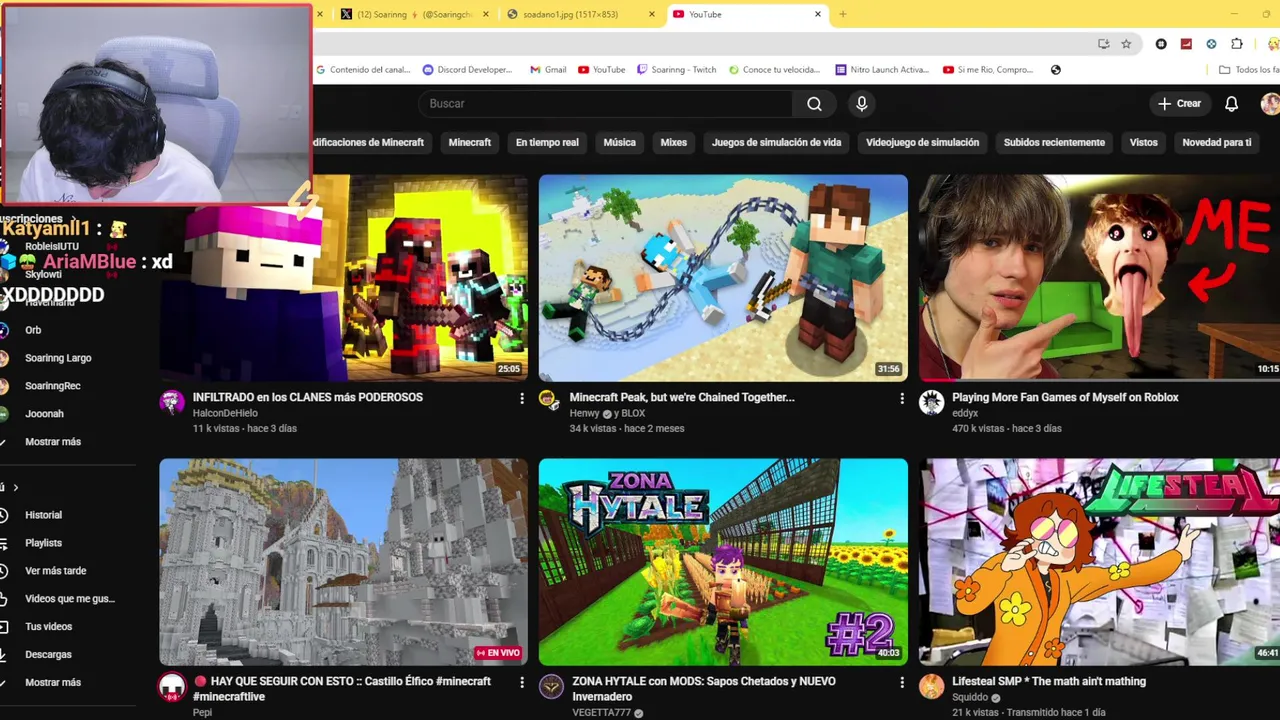Open Tus videos in the sidebar
1280x720 pixels.
(x=48, y=627)
